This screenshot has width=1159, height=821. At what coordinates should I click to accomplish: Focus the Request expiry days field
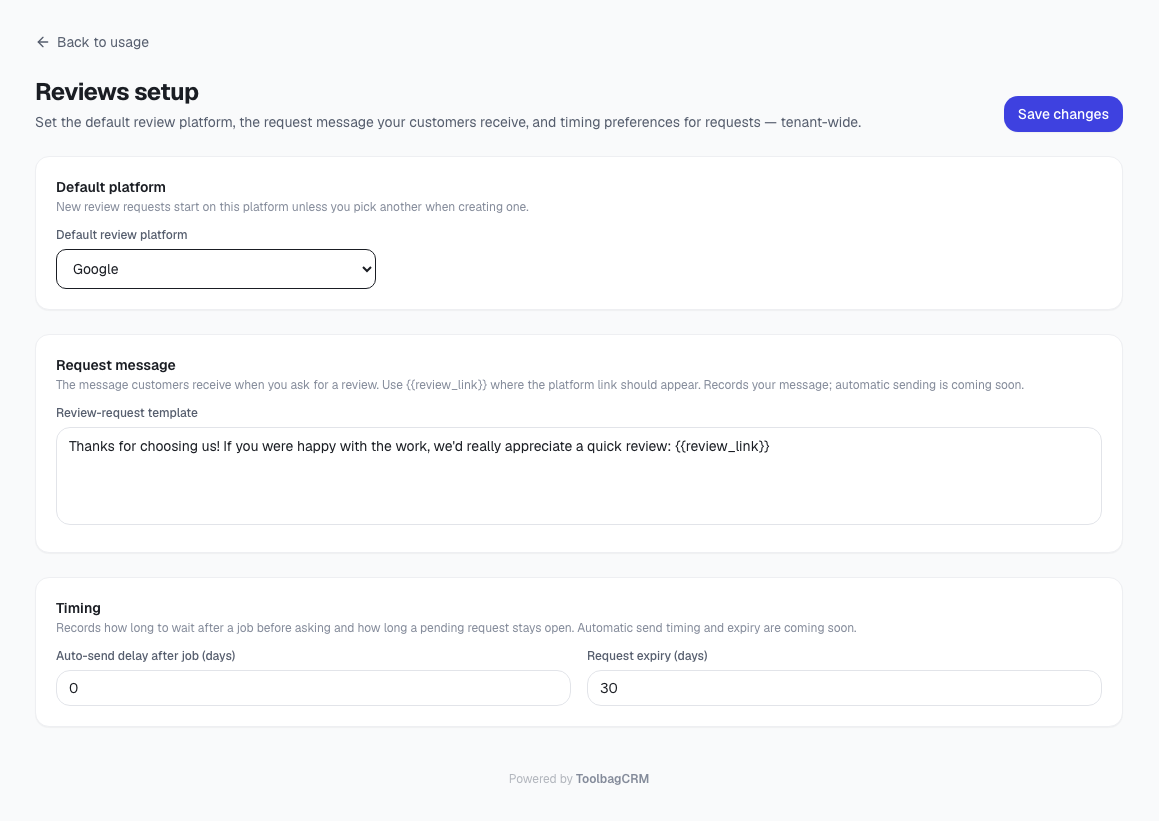point(844,688)
